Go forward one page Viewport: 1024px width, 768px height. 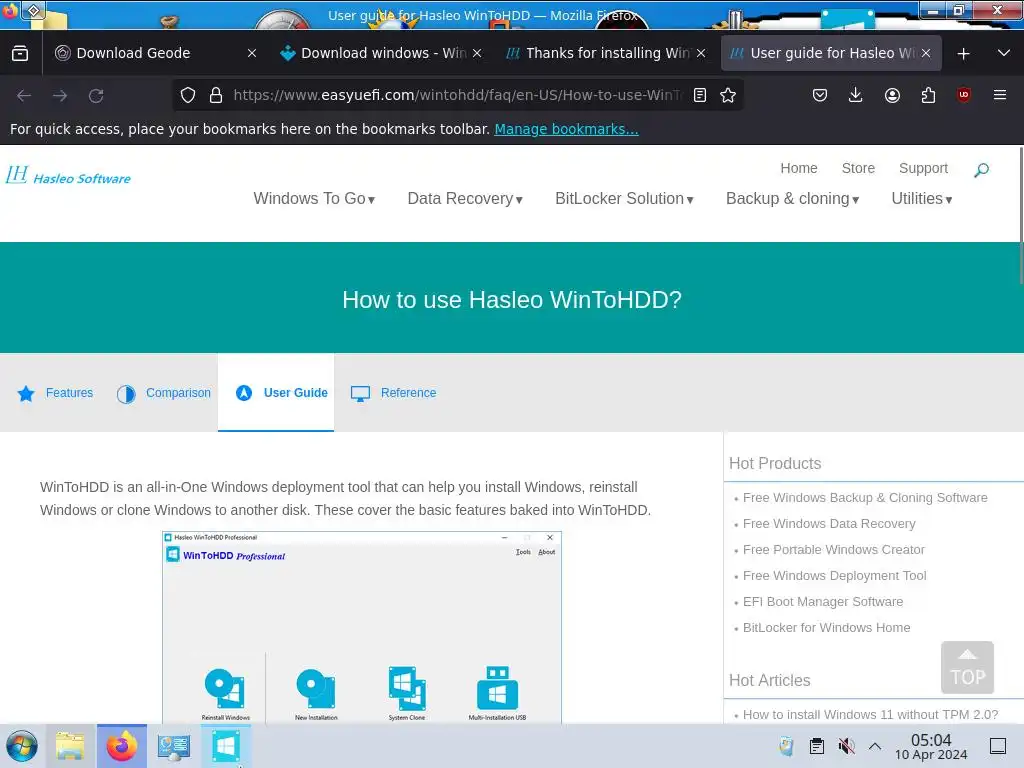pos(60,96)
